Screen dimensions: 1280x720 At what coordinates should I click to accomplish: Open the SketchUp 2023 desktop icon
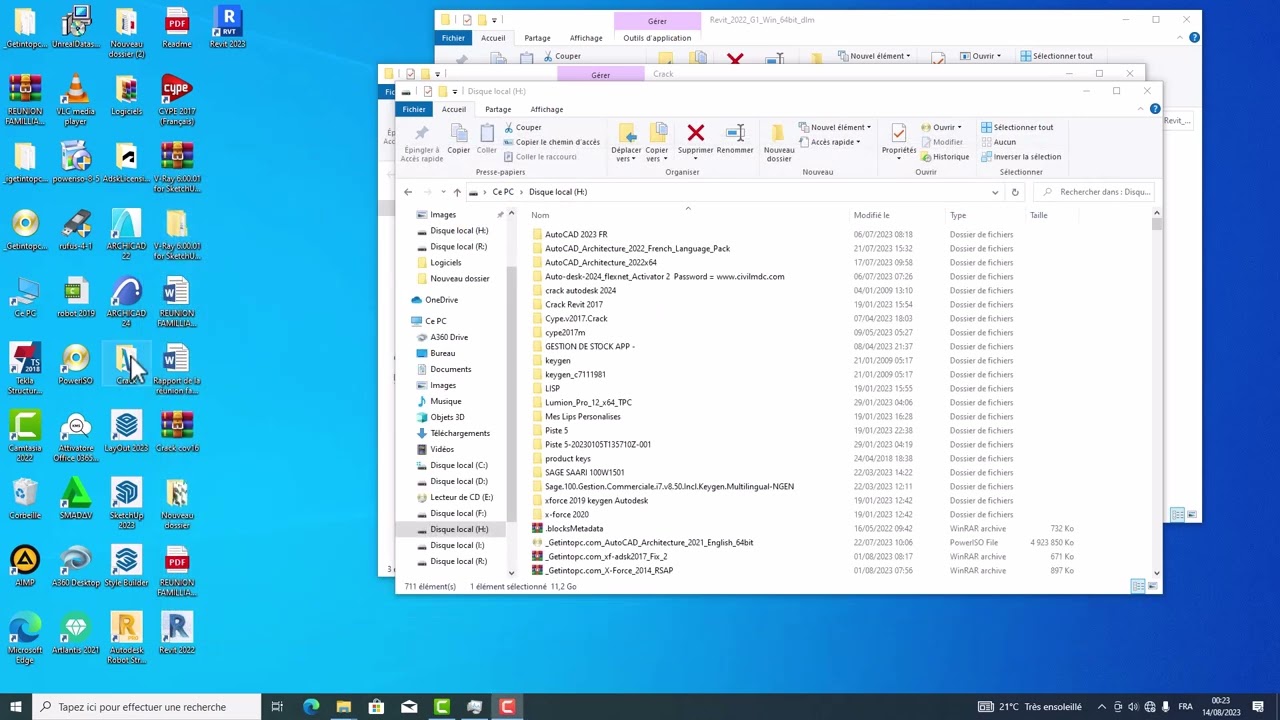(x=126, y=504)
